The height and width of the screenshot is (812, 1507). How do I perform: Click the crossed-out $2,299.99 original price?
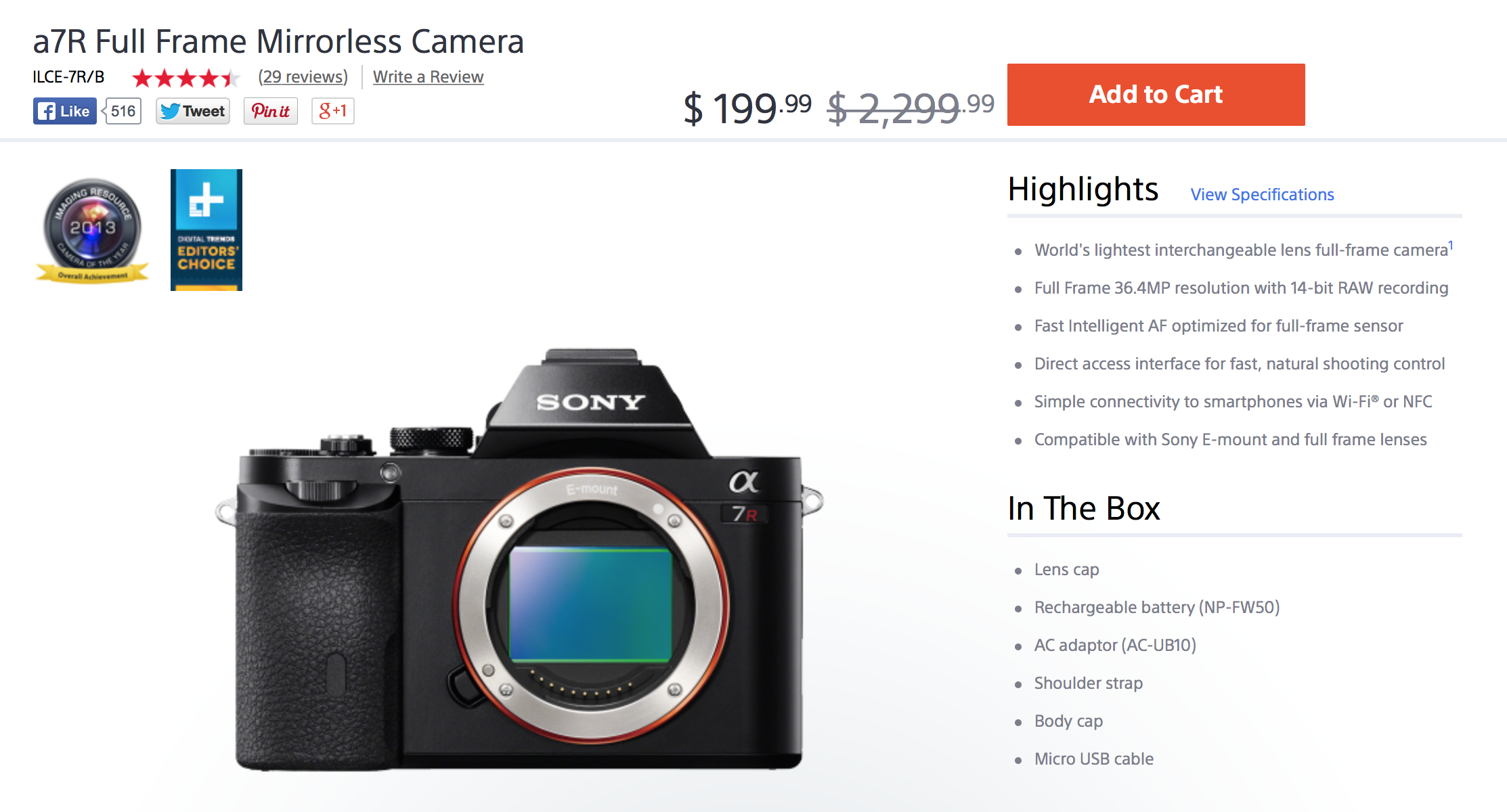point(911,108)
